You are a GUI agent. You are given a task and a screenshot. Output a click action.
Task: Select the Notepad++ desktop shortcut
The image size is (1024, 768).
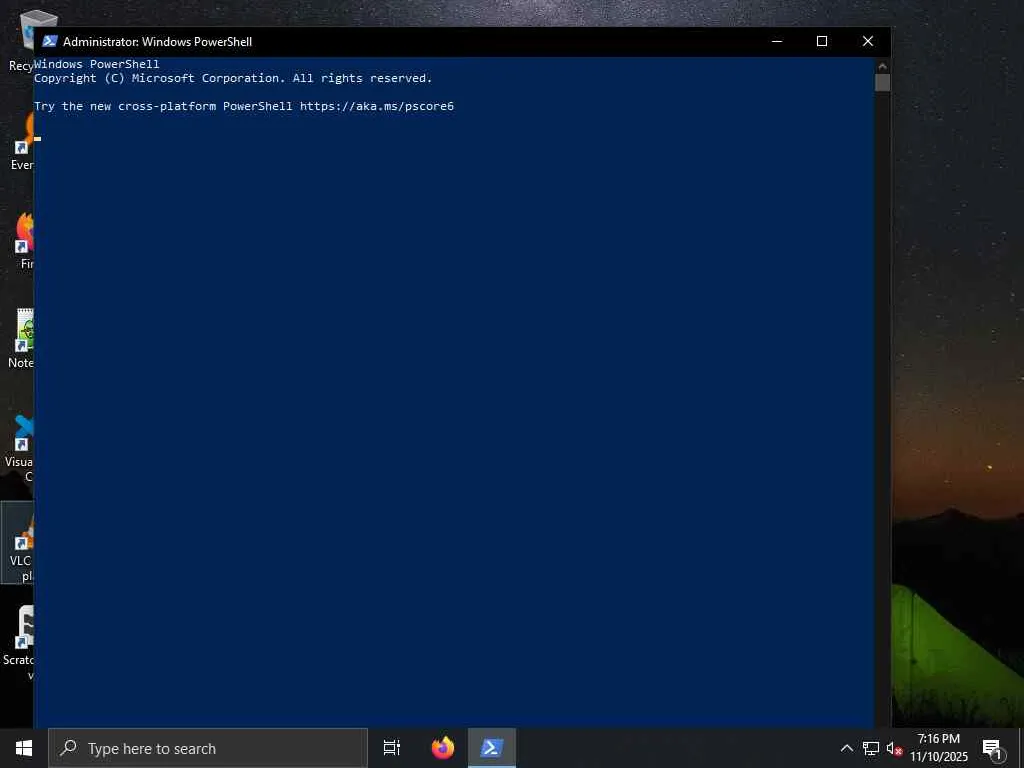(20, 338)
